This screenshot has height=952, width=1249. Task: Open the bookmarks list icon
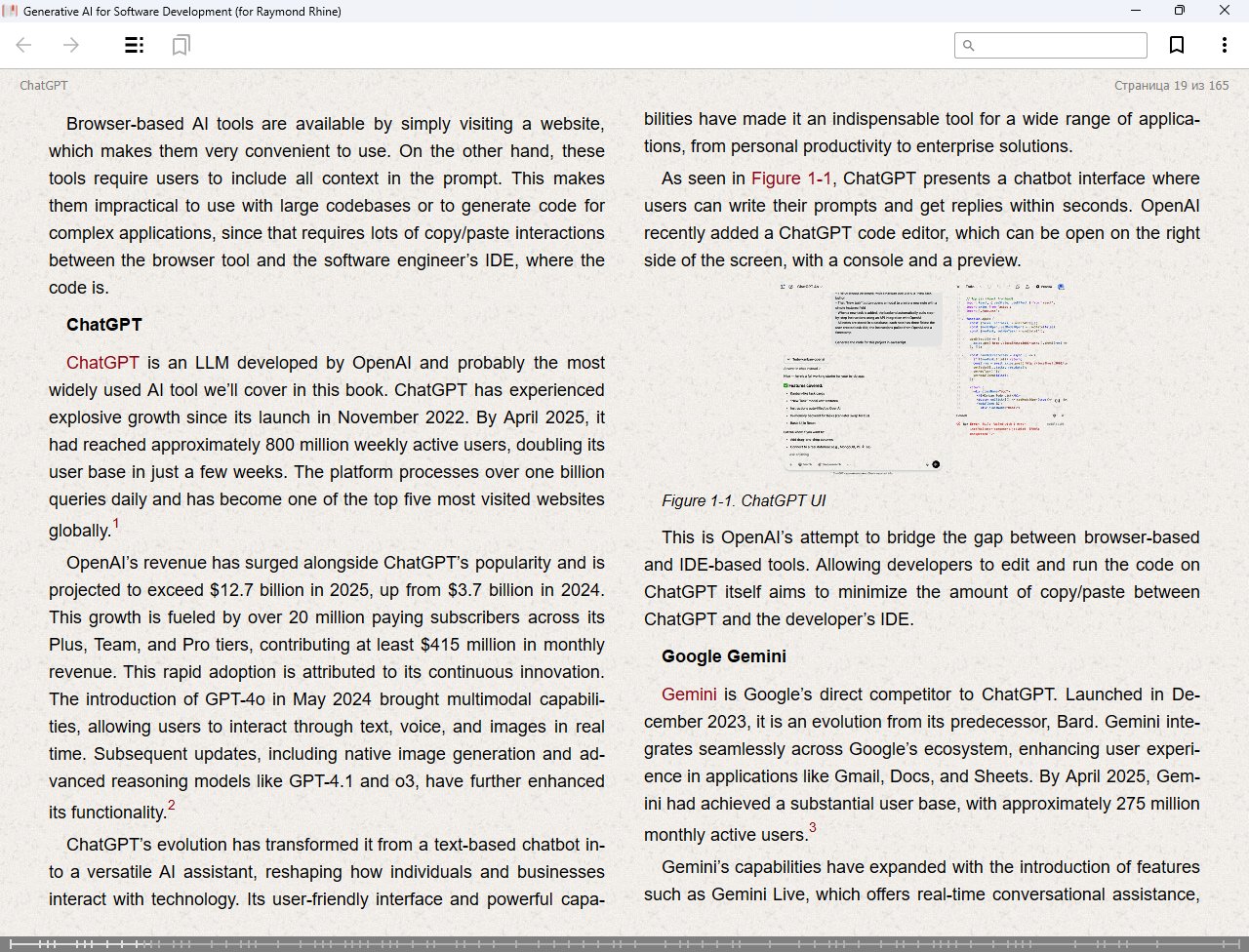click(181, 45)
